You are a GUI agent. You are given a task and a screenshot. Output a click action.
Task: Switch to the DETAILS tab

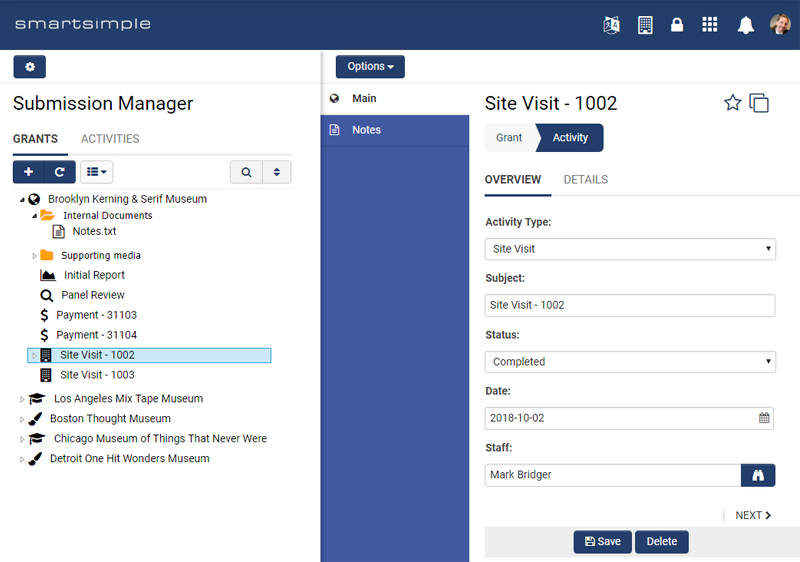coord(586,180)
